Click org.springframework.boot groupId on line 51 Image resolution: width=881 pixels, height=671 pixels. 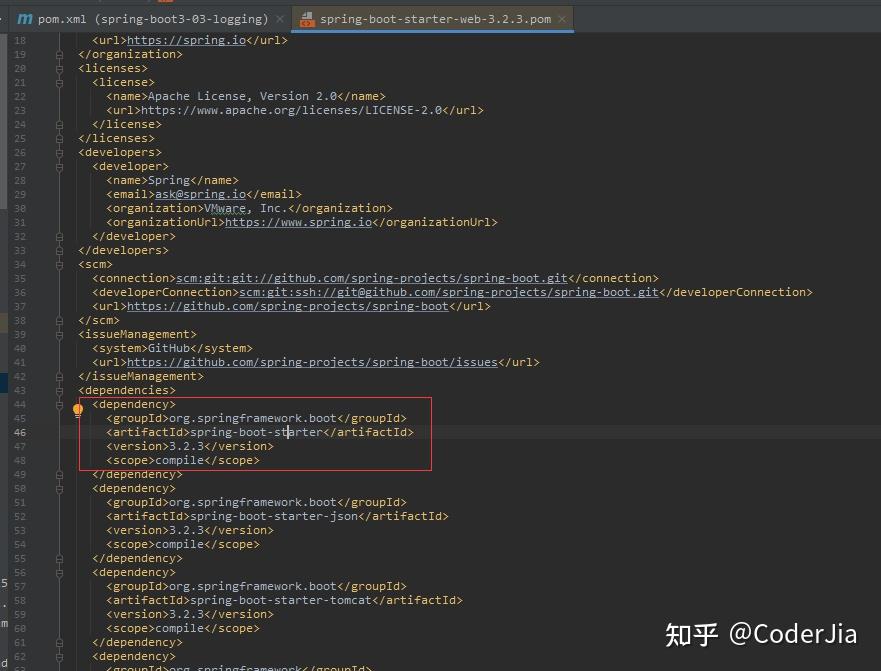pos(253,502)
